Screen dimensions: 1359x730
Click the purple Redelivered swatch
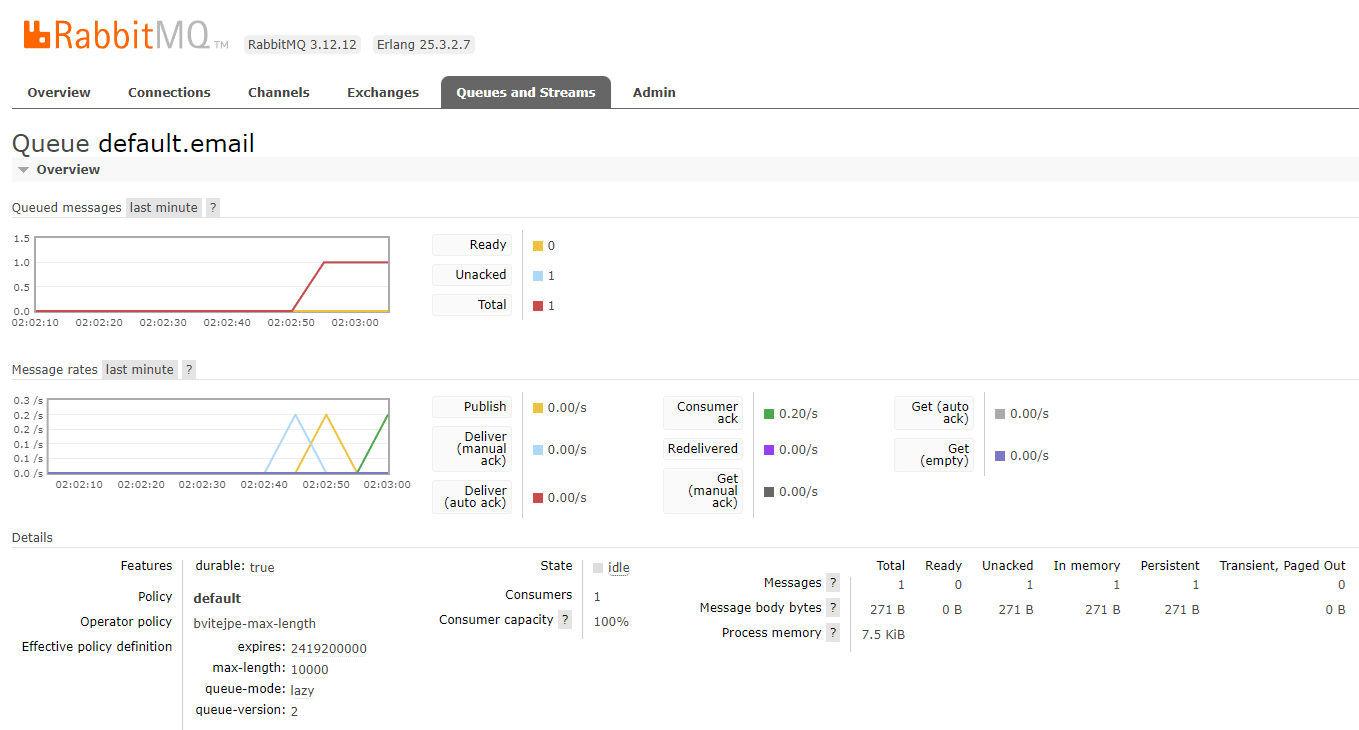[769, 450]
